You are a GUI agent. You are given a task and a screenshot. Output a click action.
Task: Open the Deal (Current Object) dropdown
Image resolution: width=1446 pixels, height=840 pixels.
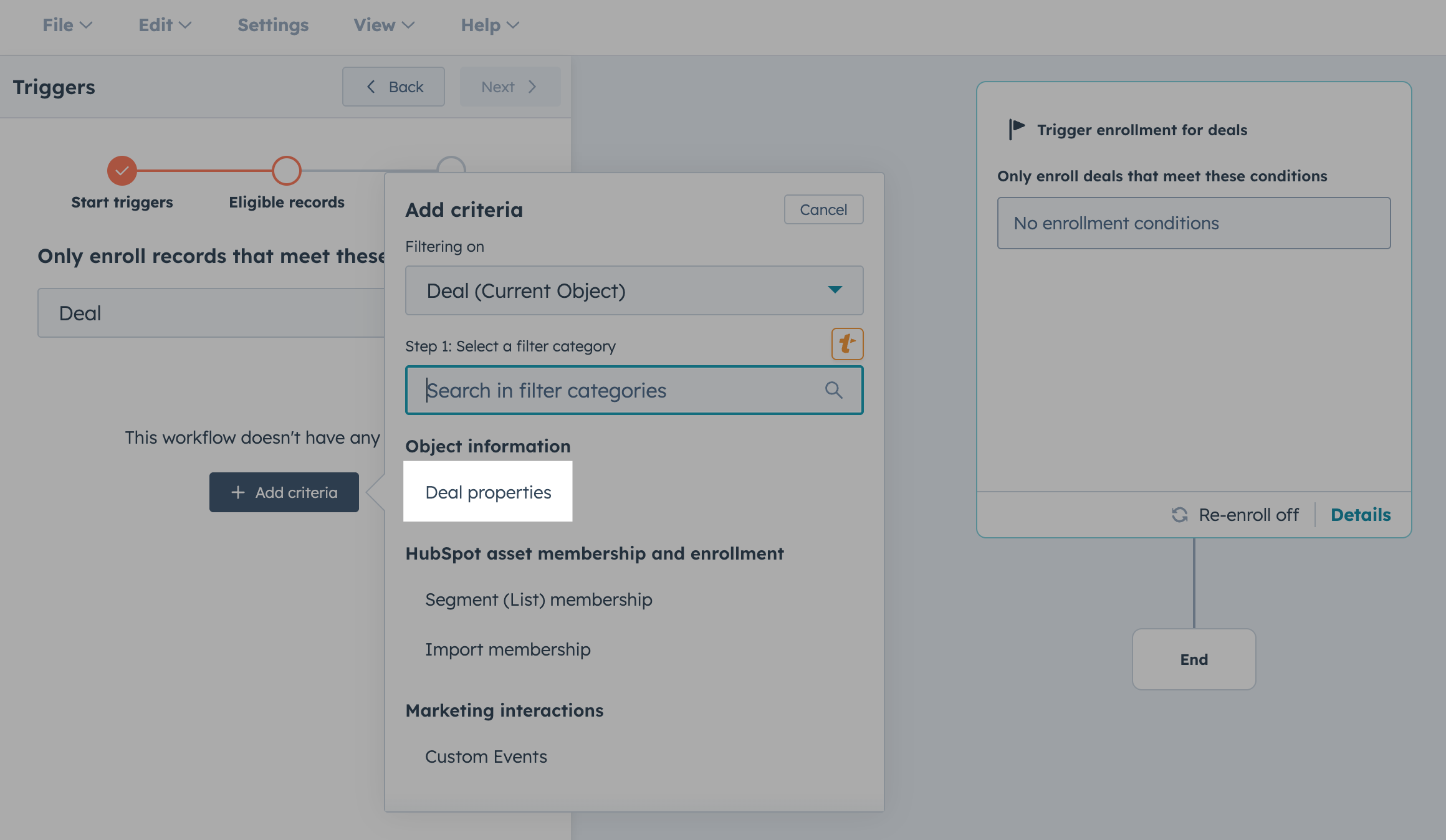634,290
